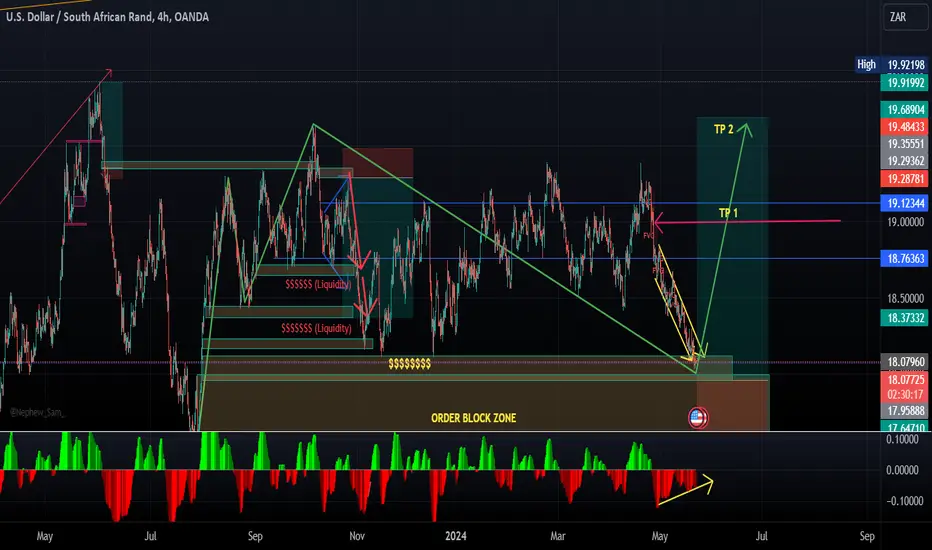Click the 18.50000 price scale value
The height and width of the screenshot is (550, 932).
coord(905,298)
